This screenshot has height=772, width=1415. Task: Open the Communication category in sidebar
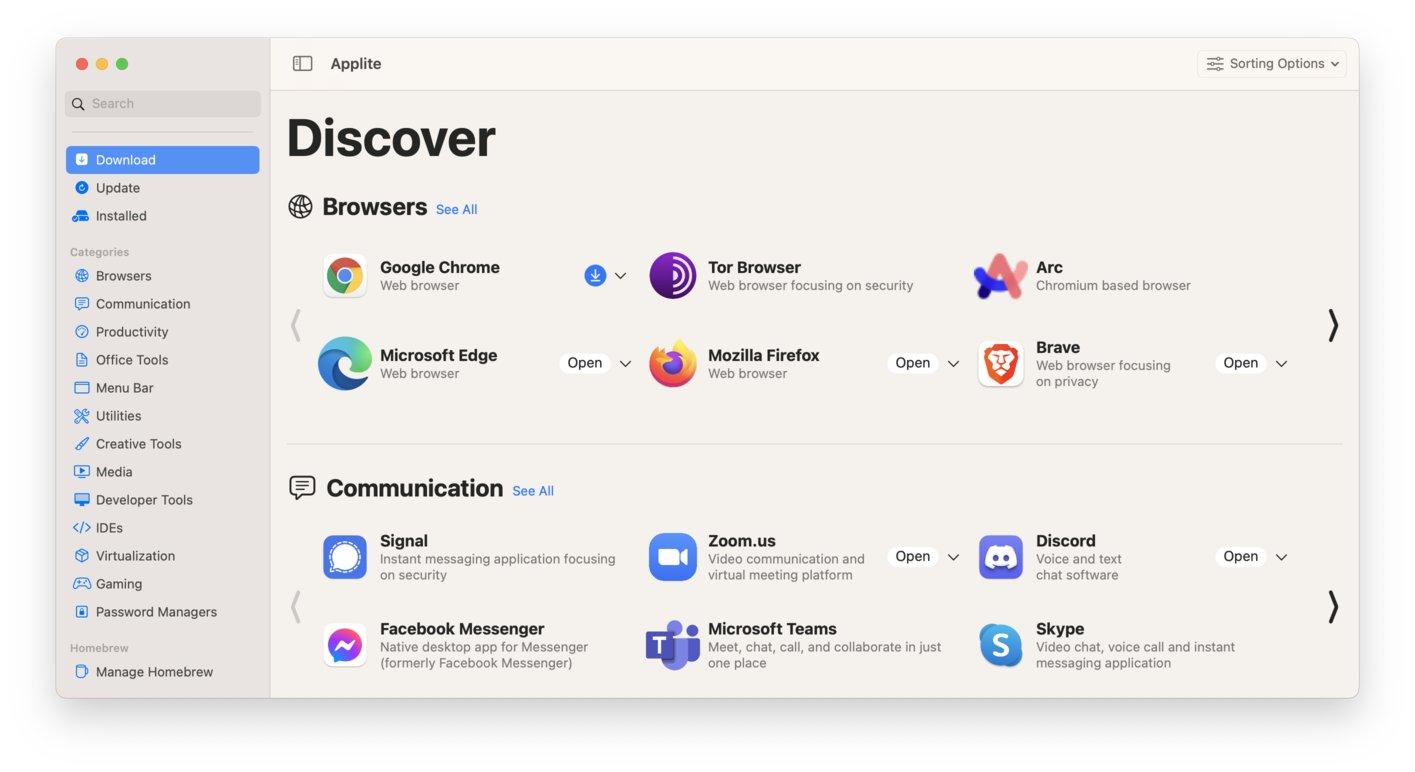click(163, 304)
